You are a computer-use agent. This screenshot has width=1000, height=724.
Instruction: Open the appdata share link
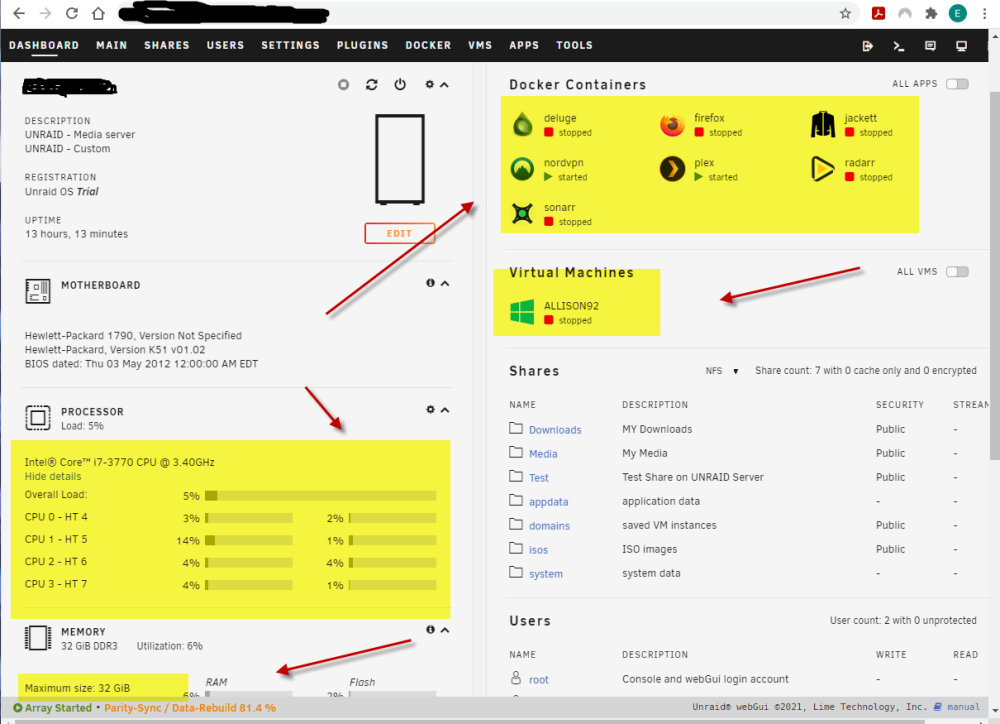[548, 502]
